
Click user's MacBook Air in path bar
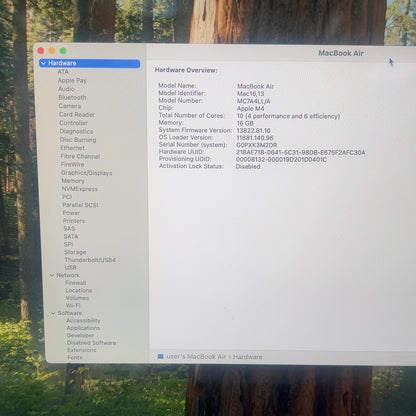[196, 357]
